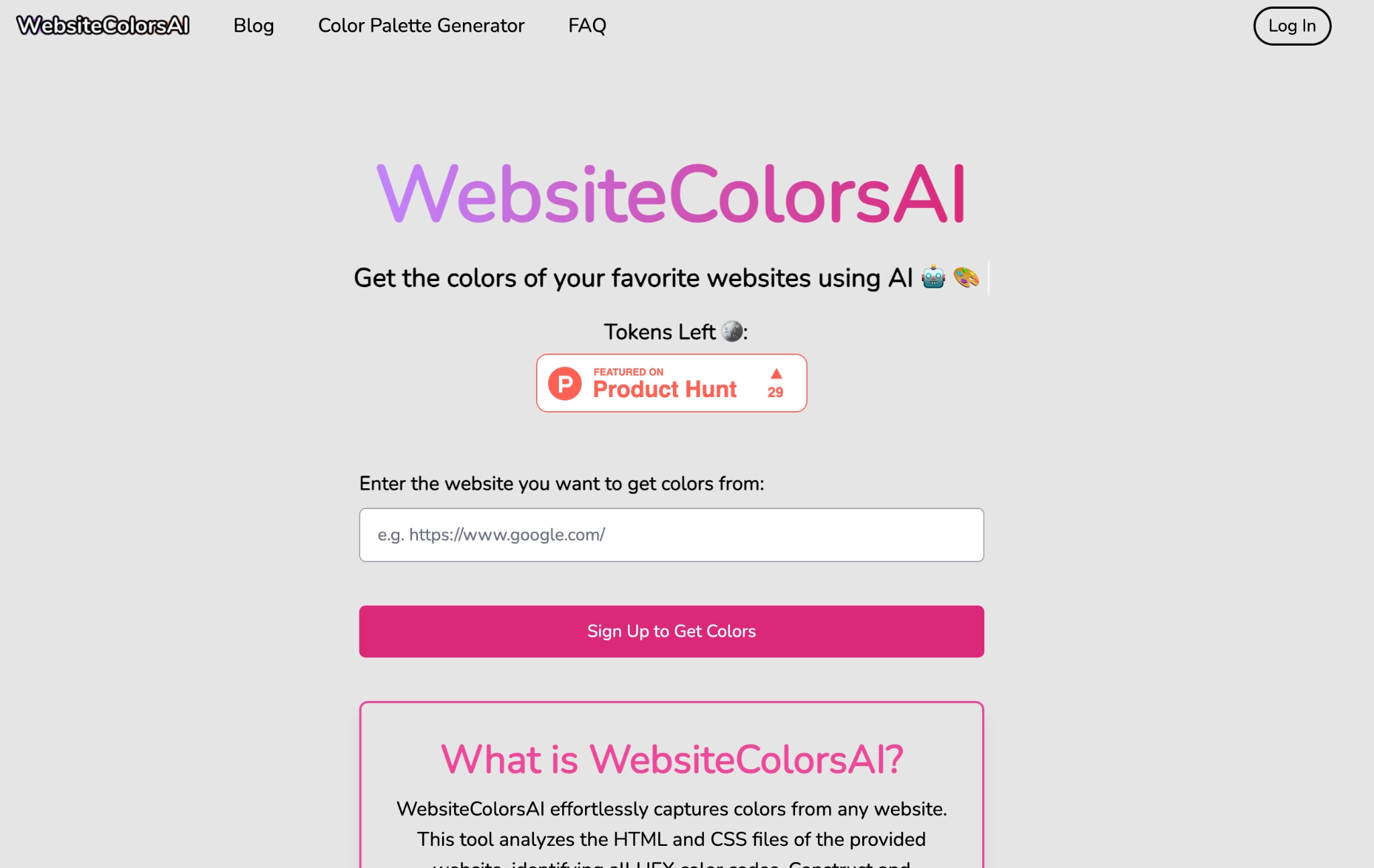Click the WebsiteColorsAI nav logo text
This screenshot has height=868, width=1374.
coord(104,25)
